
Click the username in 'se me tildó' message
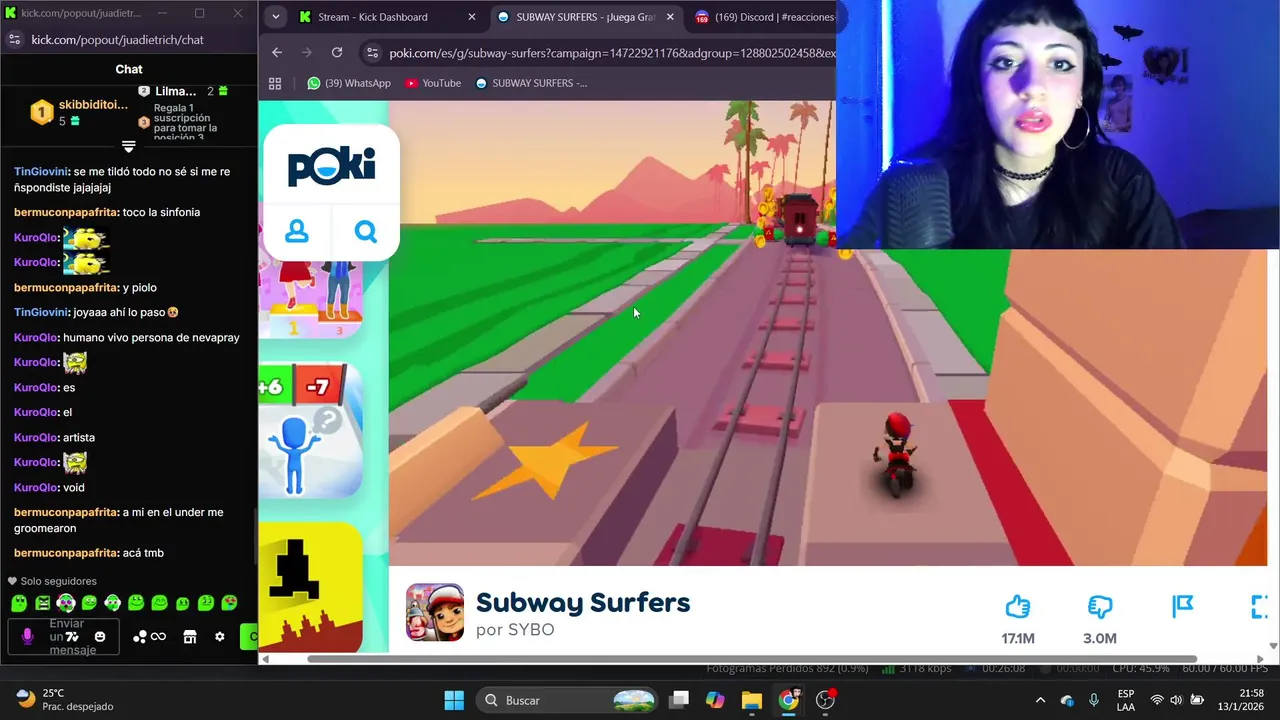42,172
